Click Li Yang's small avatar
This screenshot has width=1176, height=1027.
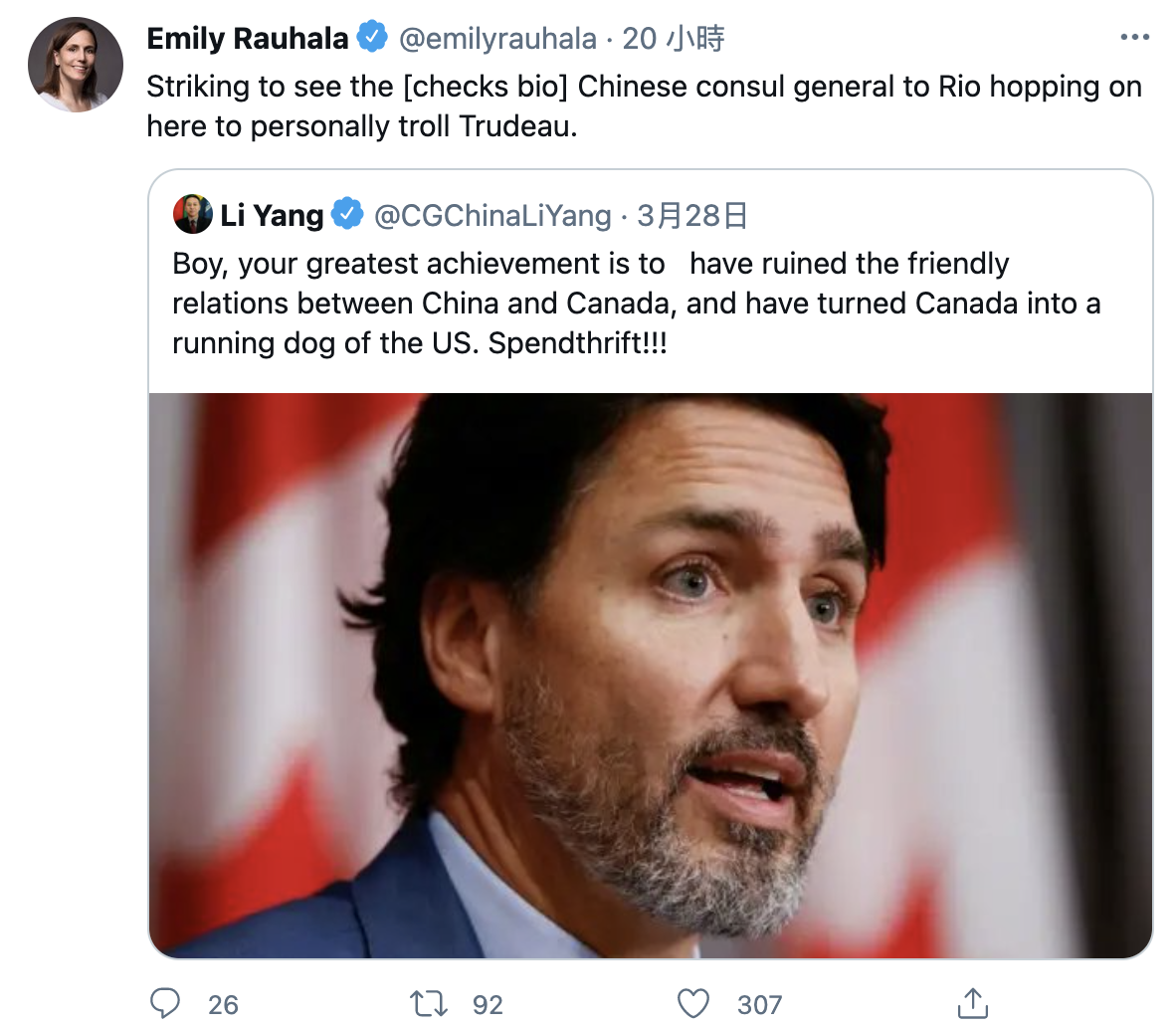click(192, 214)
